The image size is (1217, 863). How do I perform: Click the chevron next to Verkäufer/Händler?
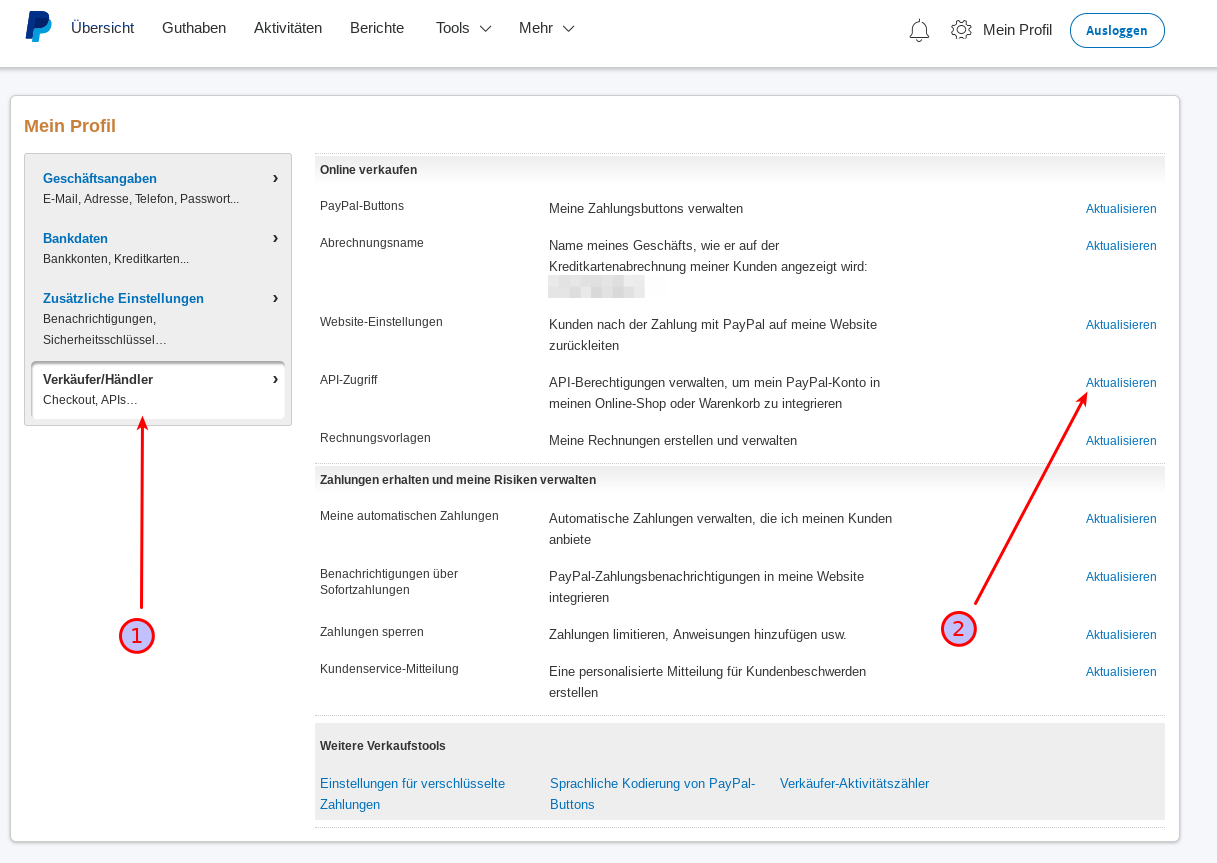275,379
